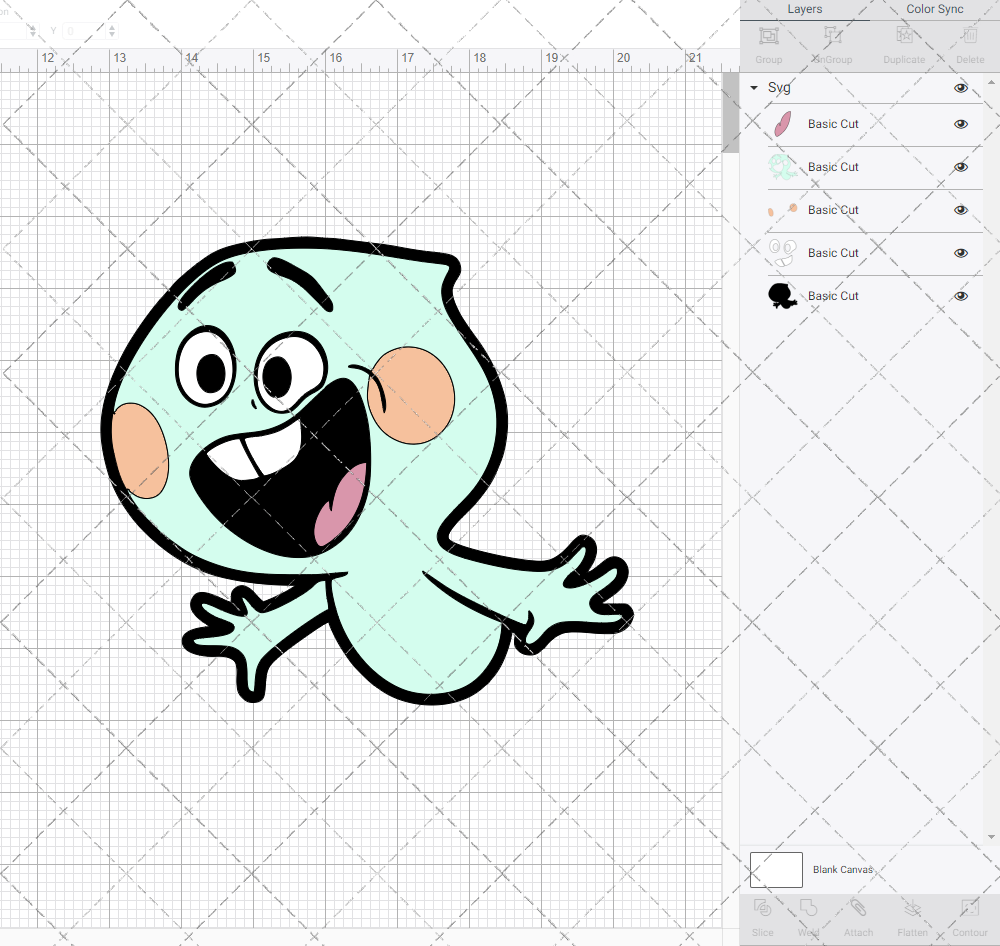The height and width of the screenshot is (946, 1000).
Task: Select the white eyes and teeth layer thumbnail
Action: pyautogui.click(x=783, y=253)
